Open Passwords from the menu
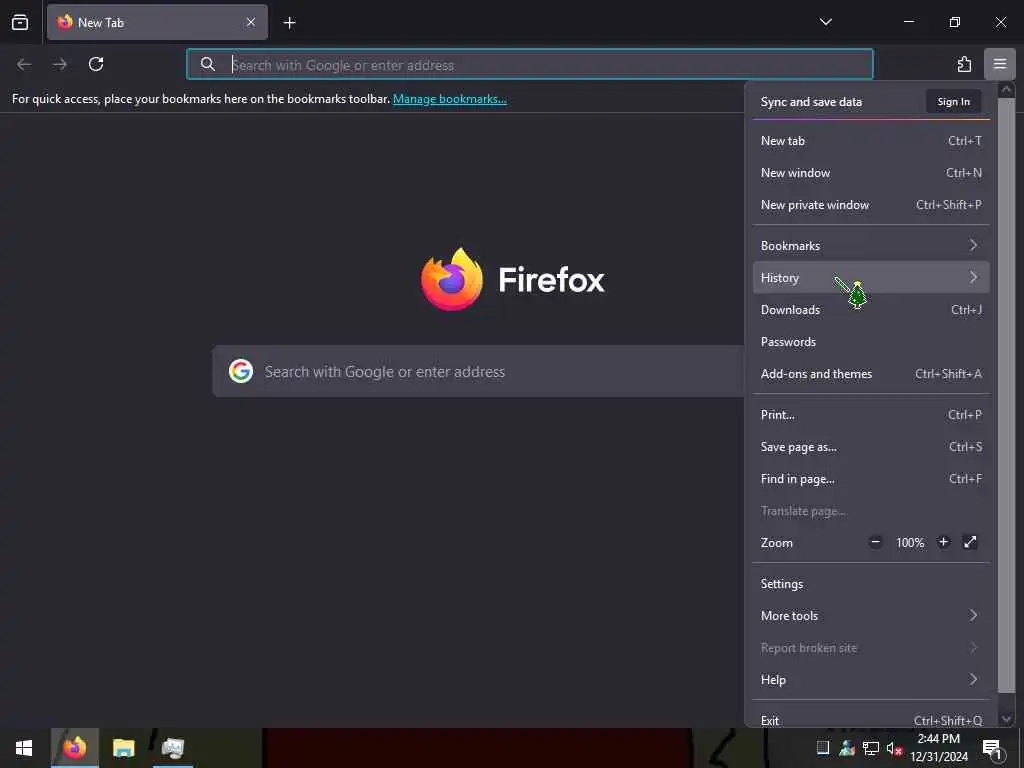1024x768 pixels. pos(871,342)
